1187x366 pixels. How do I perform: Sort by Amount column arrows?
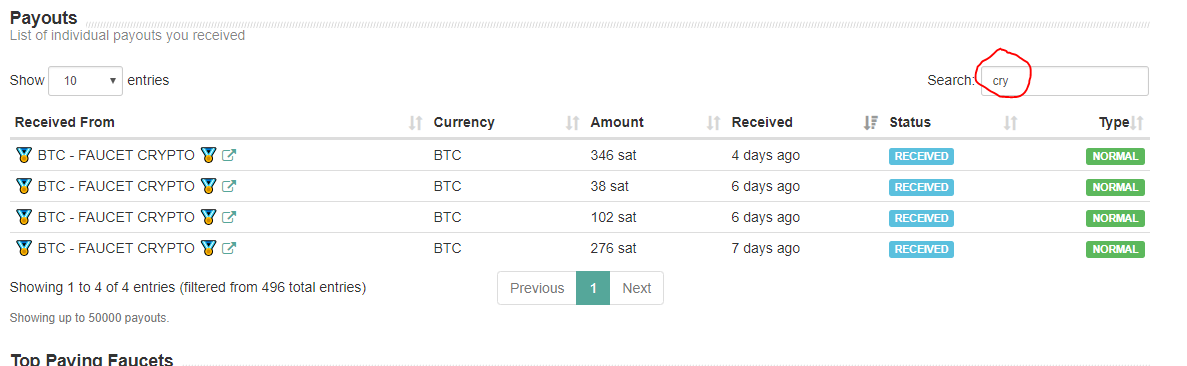pyautogui.click(x=713, y=123)
